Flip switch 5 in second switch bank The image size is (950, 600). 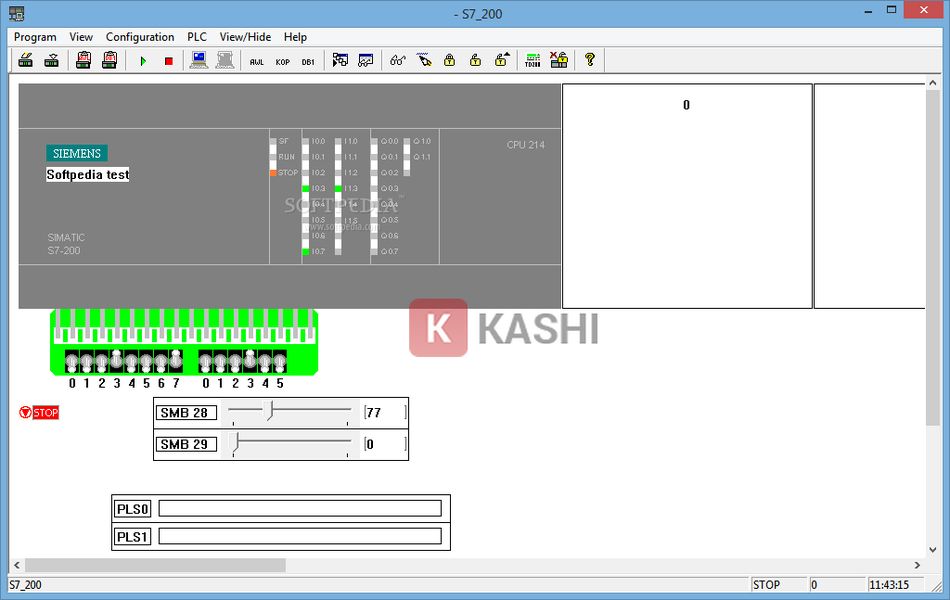[x=280, y=361]
